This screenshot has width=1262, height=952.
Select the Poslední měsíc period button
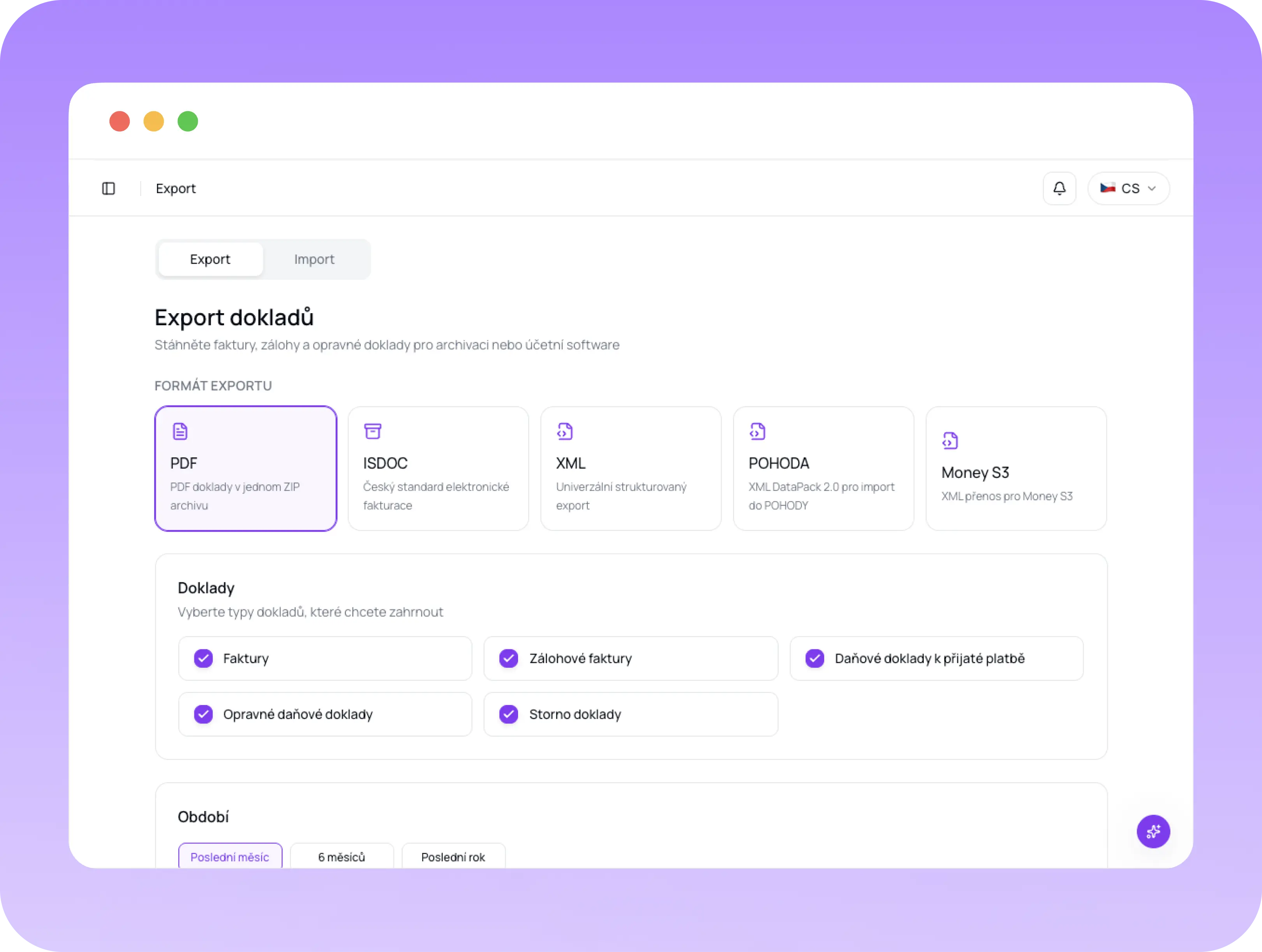click(x=230, y=856)
